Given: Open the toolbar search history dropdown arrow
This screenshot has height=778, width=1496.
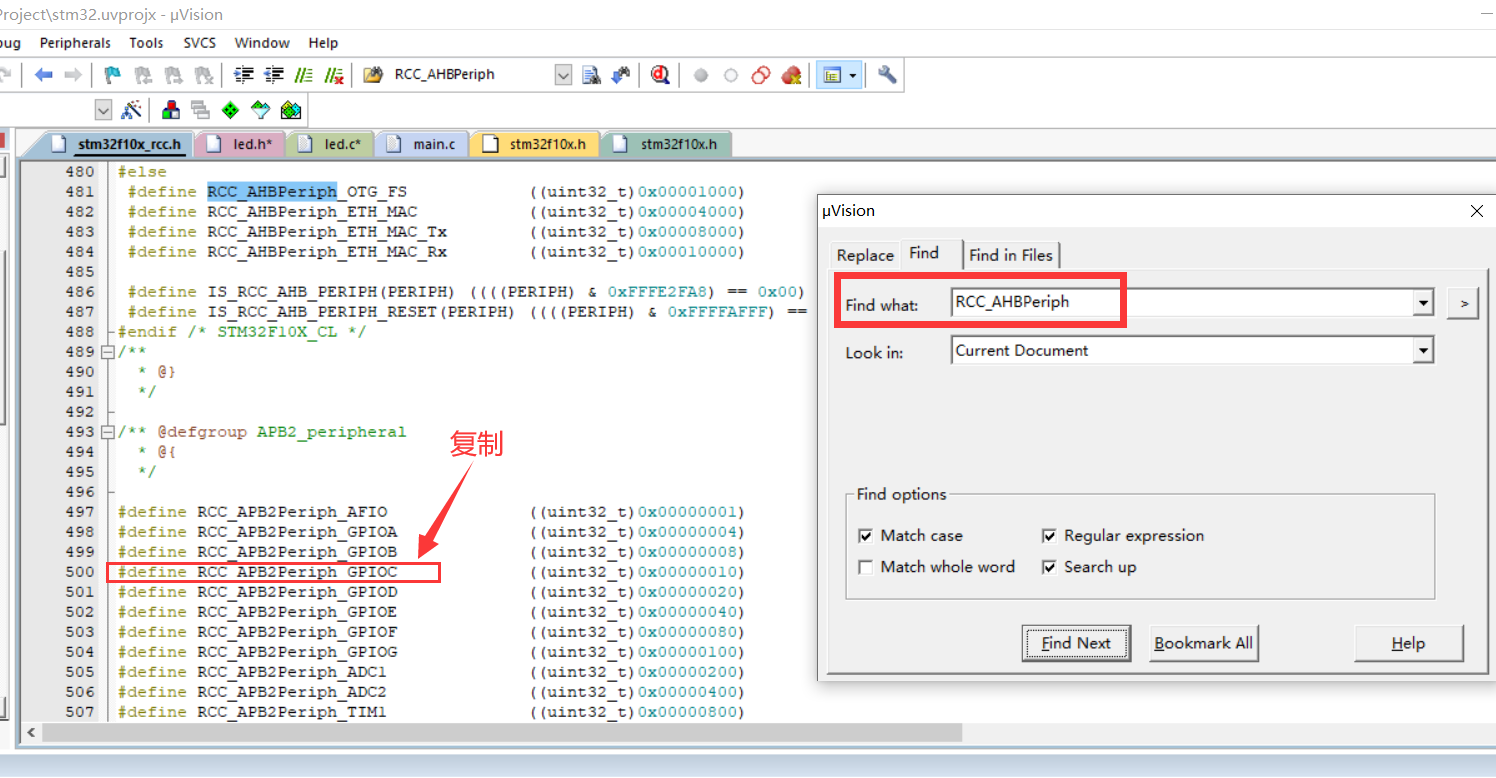Looking at the screenshot, I should coord(563,75).
